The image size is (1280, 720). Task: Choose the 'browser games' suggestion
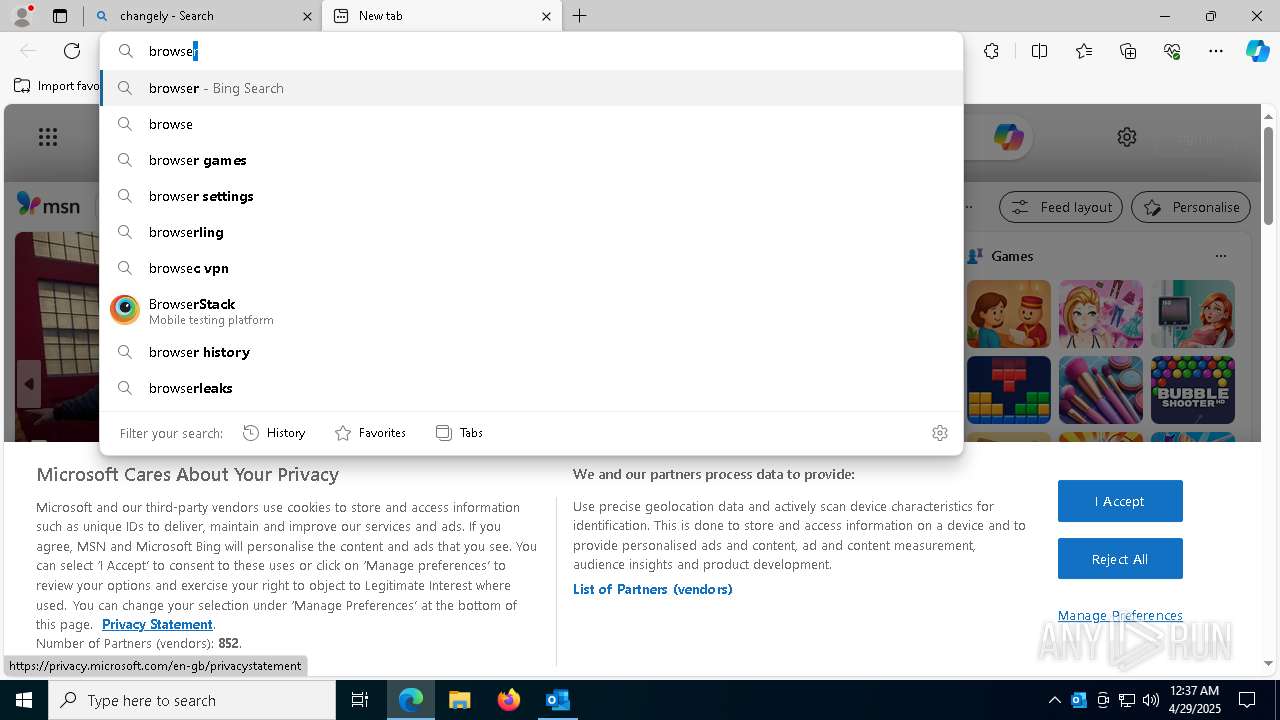531,160
